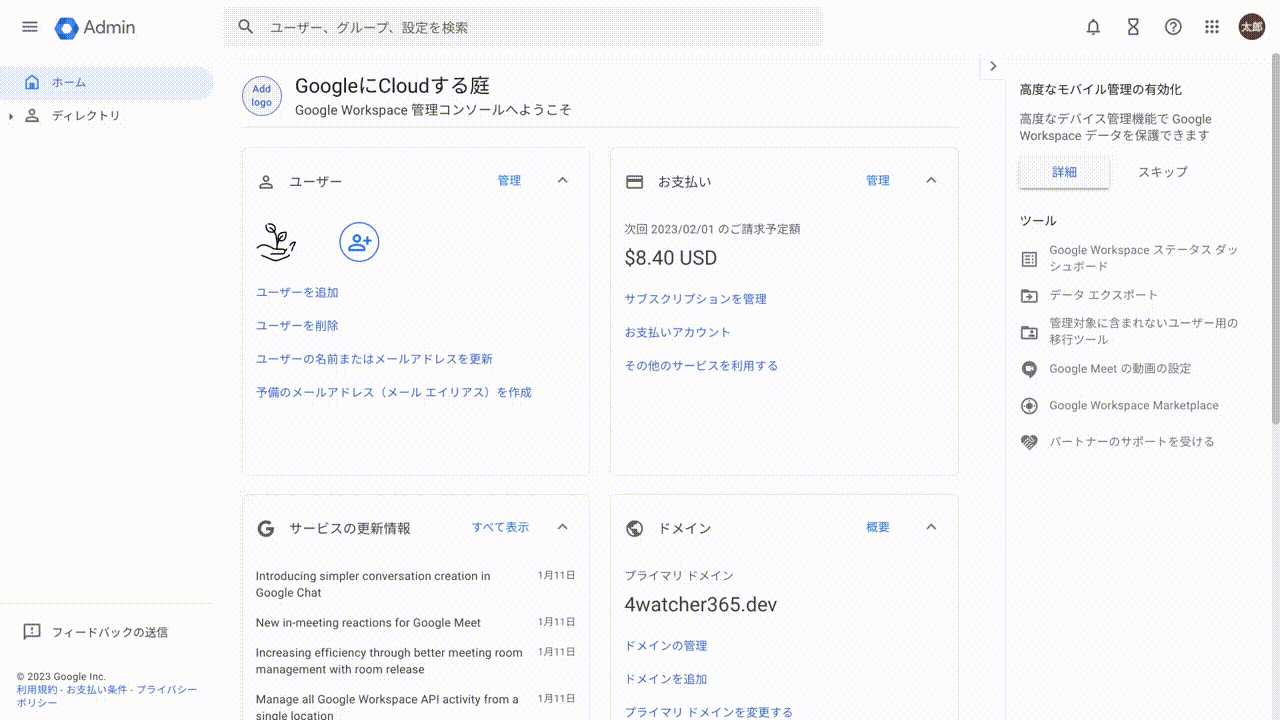Viewport: 1280px width, 720px height.
Task: Click すべて表示 for service updates
Action: point(500,527)
